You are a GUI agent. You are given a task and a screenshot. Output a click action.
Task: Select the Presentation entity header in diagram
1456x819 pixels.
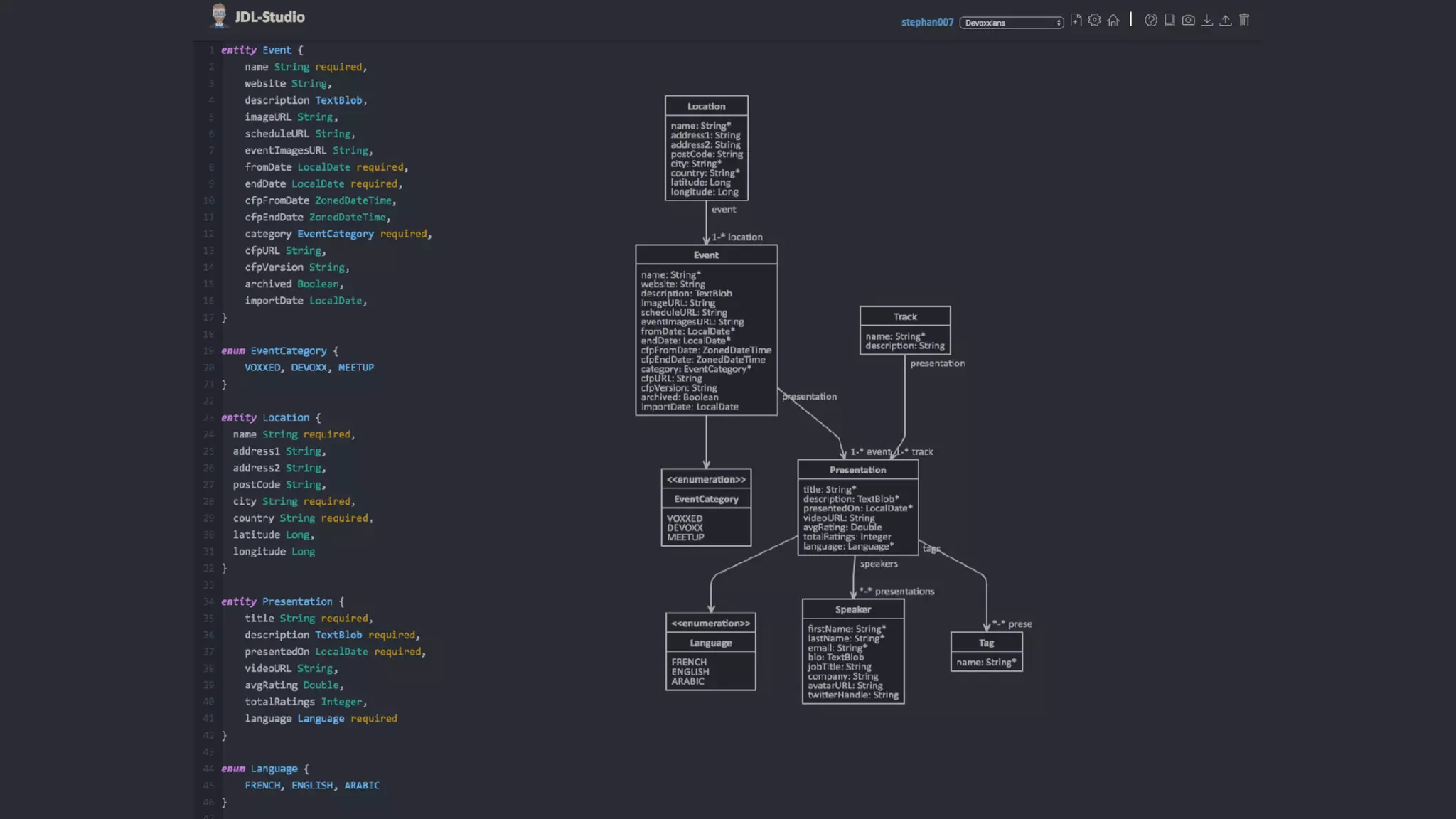857,470
